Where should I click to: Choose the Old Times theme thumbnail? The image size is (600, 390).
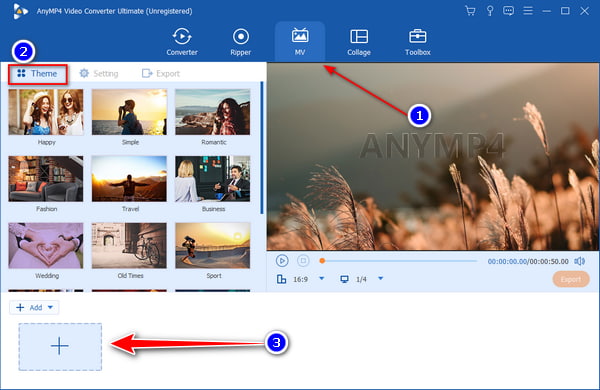click(129, 245)
